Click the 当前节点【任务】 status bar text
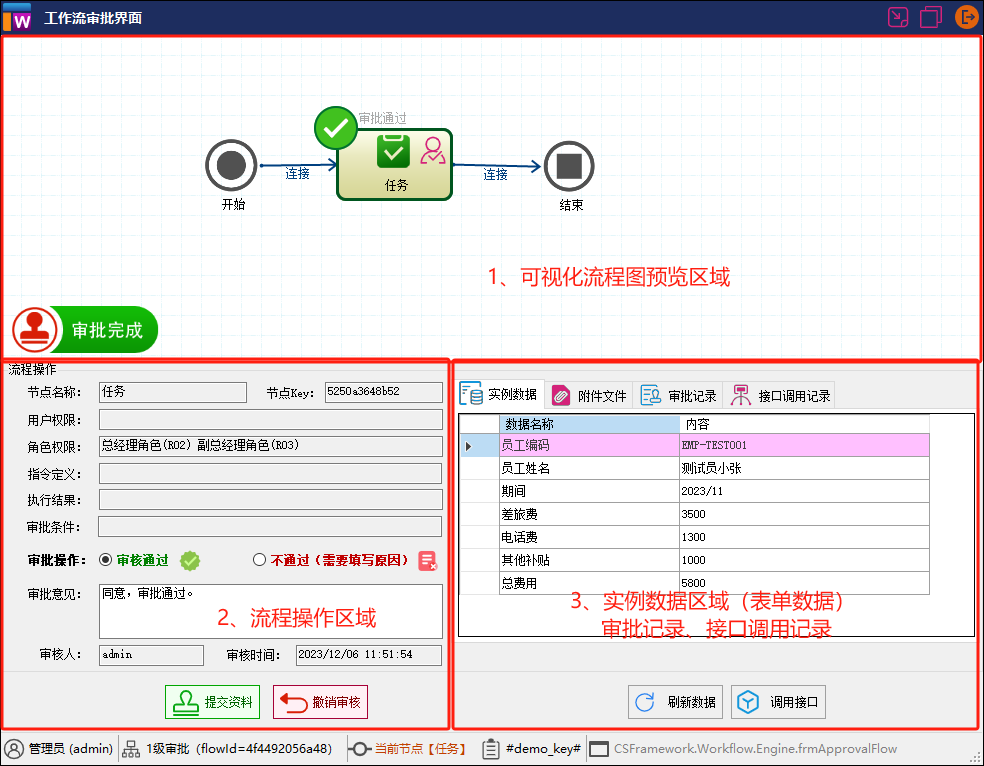The width and height of the screenshot is (984, 766). tap(420, 749)
